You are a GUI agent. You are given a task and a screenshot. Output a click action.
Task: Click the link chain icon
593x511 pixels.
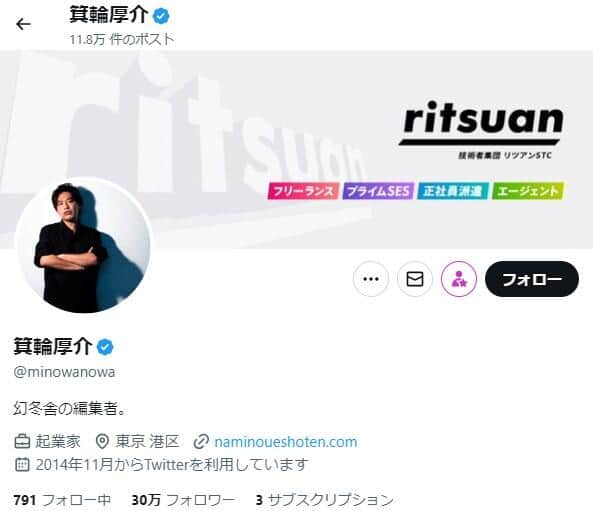pyautogui.click(x=201, y=442)
